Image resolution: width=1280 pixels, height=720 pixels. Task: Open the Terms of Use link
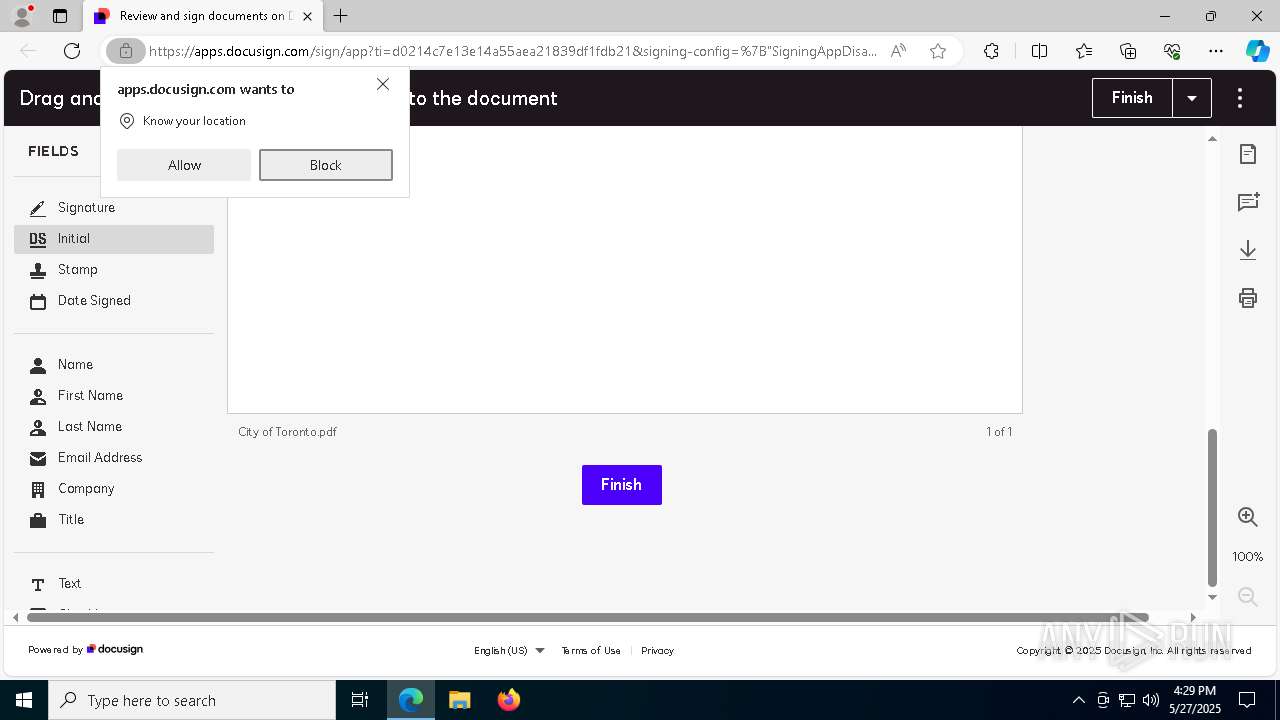pyautogui.click(x=591, y=651)
